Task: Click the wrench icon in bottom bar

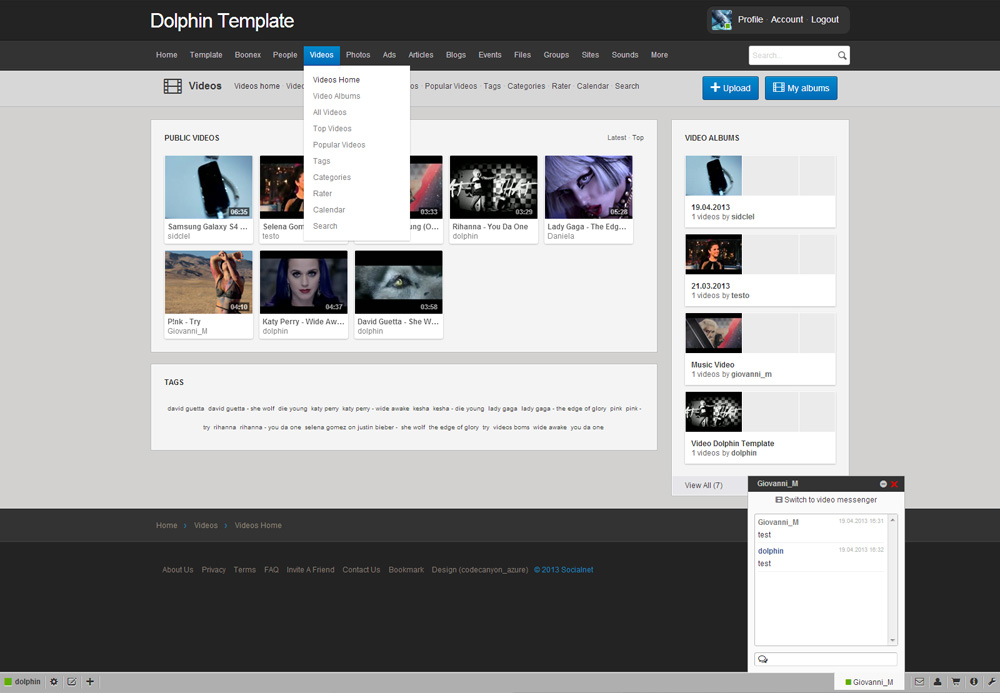Action: point(991,682)
